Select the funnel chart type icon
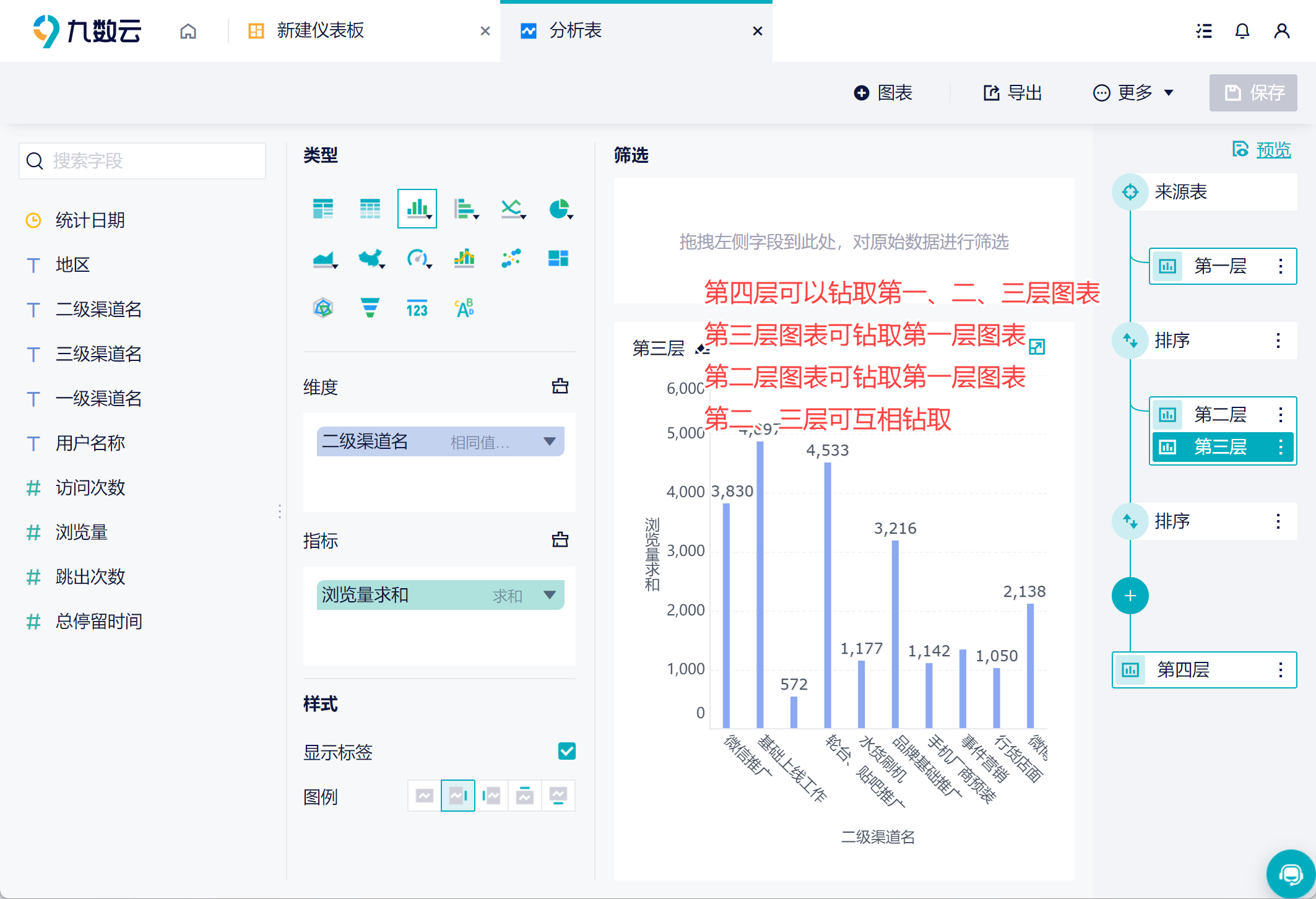This screenshot has width=1316, height=899. (x=370, y=308)
